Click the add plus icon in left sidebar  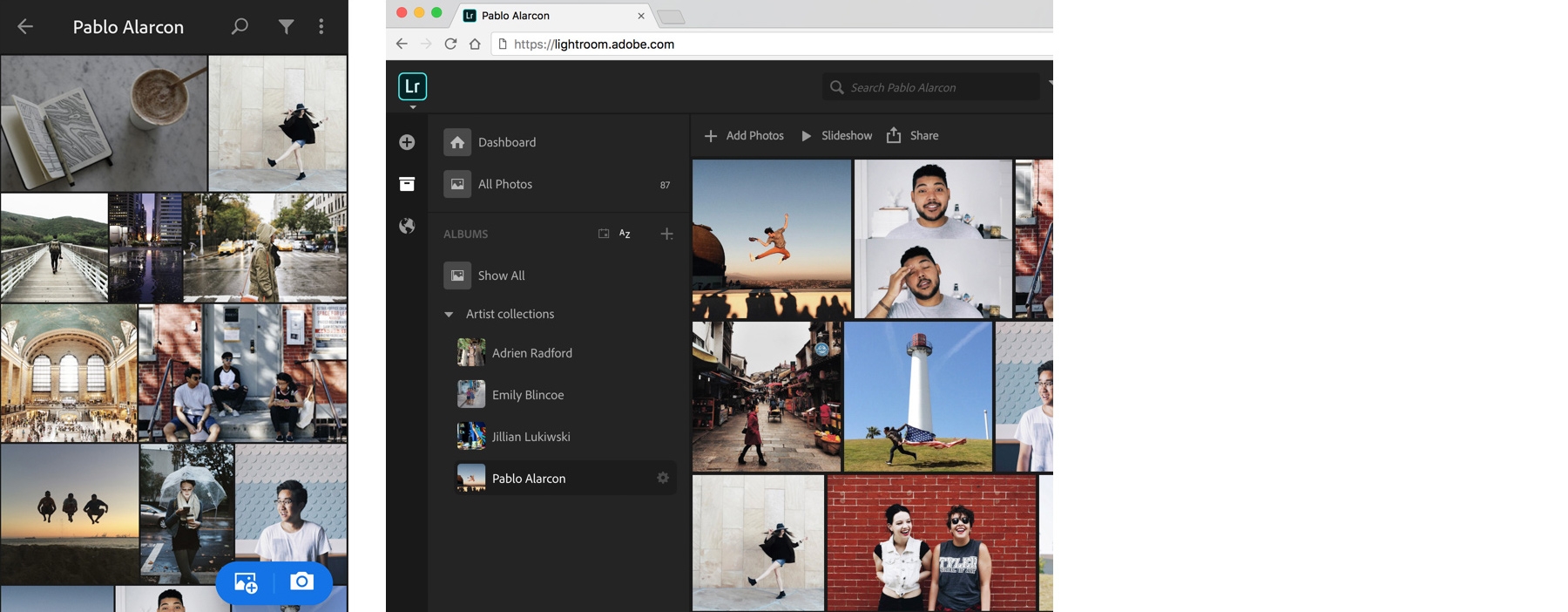point(407,142)
